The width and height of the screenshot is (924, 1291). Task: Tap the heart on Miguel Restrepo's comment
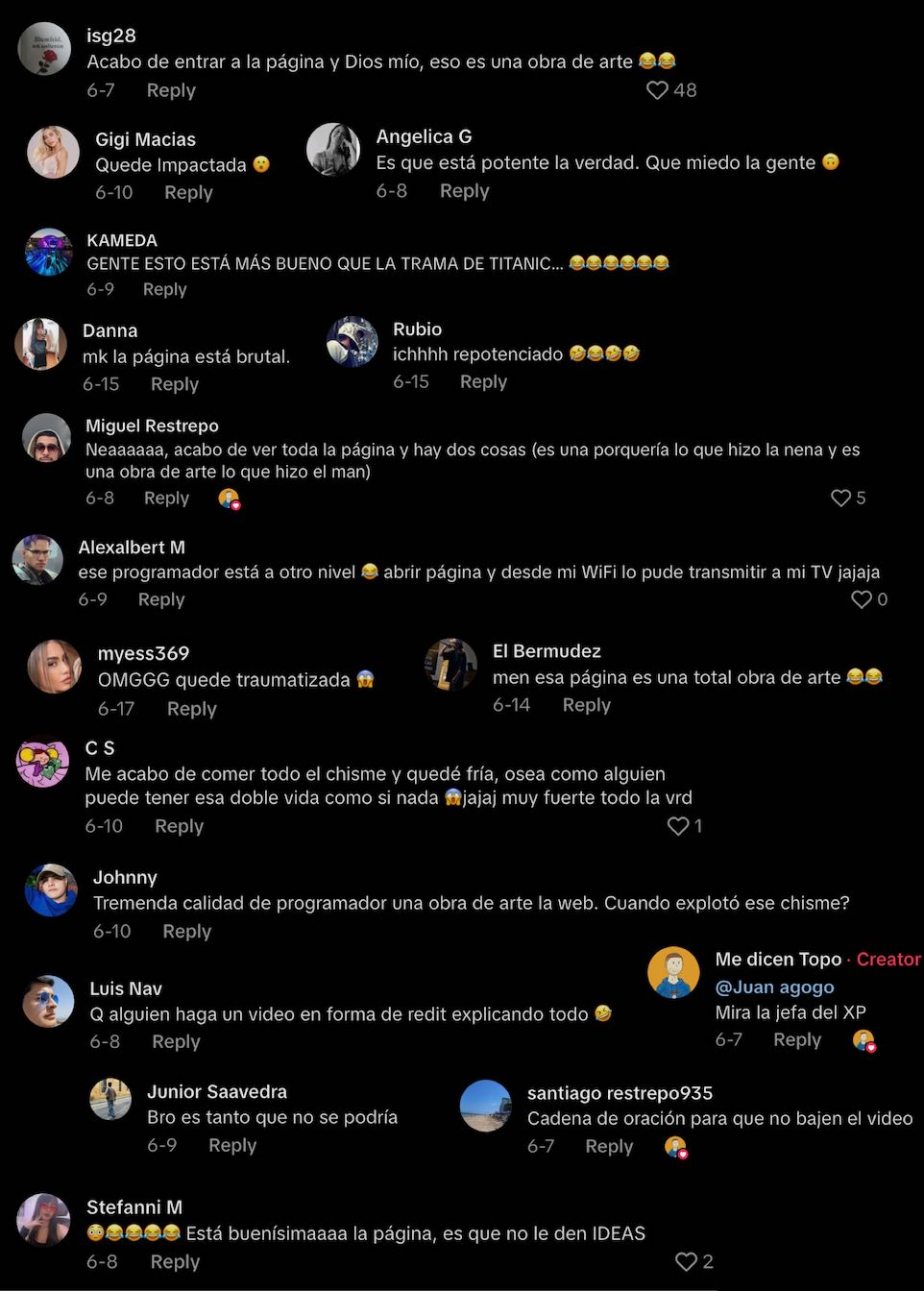840,498
